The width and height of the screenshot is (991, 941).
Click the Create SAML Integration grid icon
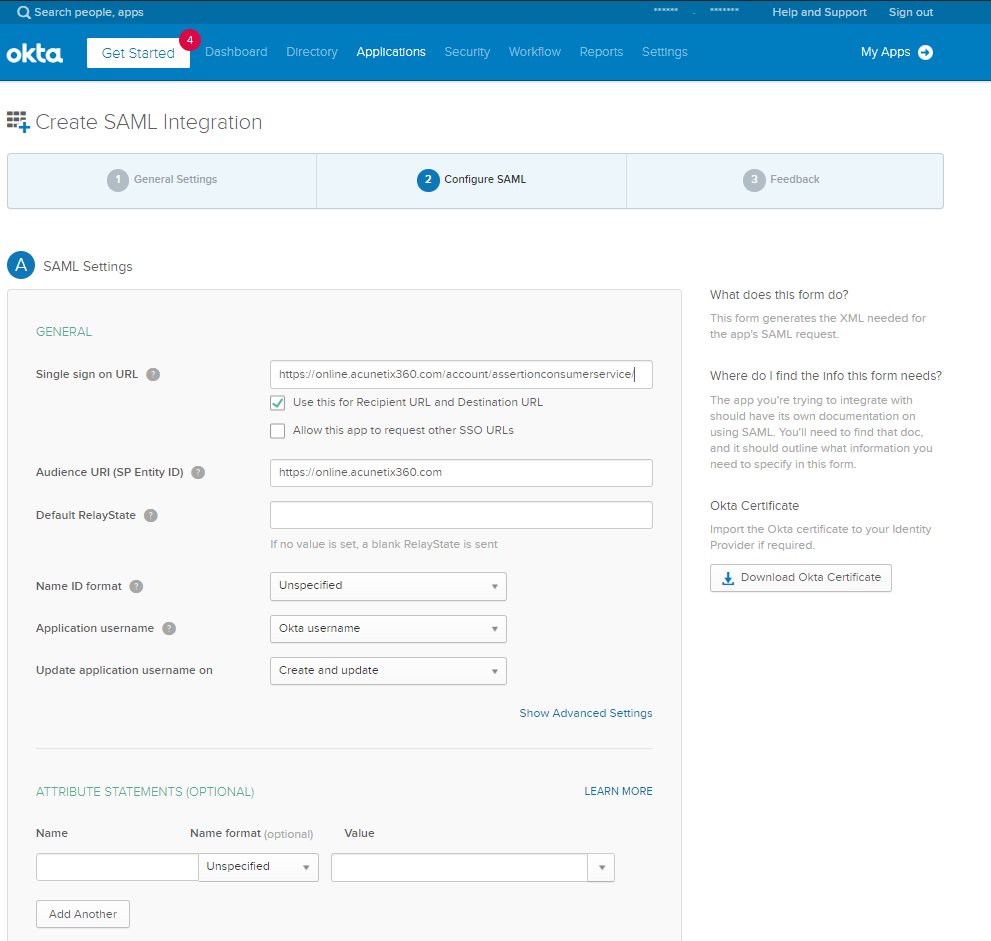[18, 122]
